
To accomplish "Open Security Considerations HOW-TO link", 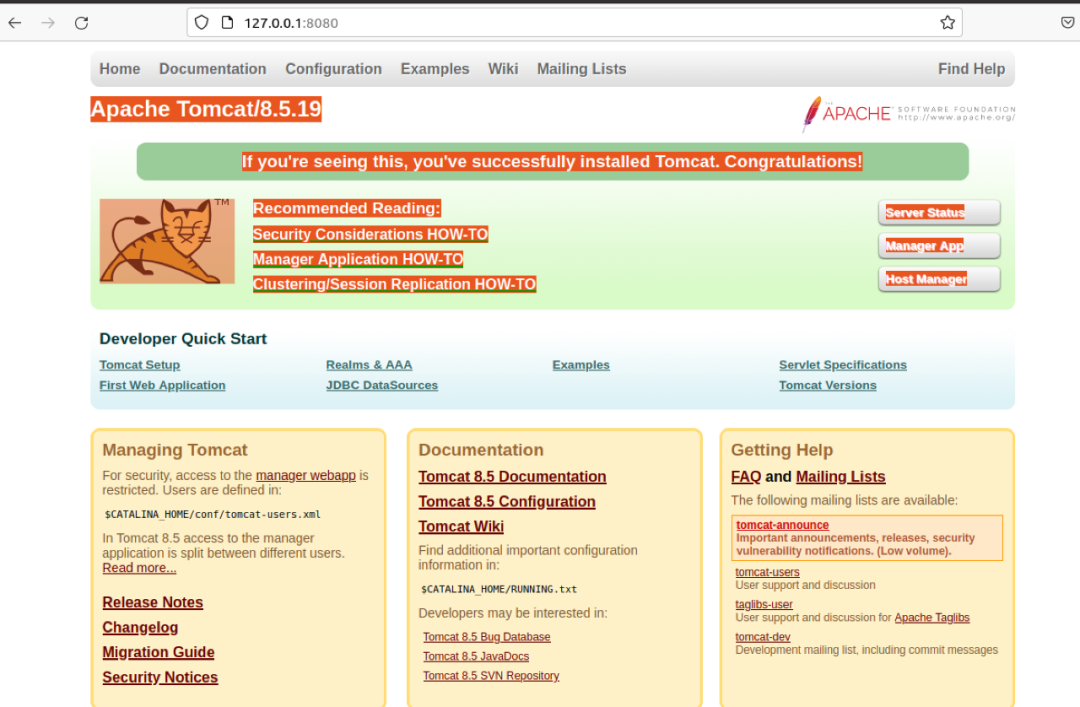I will pyautogui.click(x=371, y=234).
